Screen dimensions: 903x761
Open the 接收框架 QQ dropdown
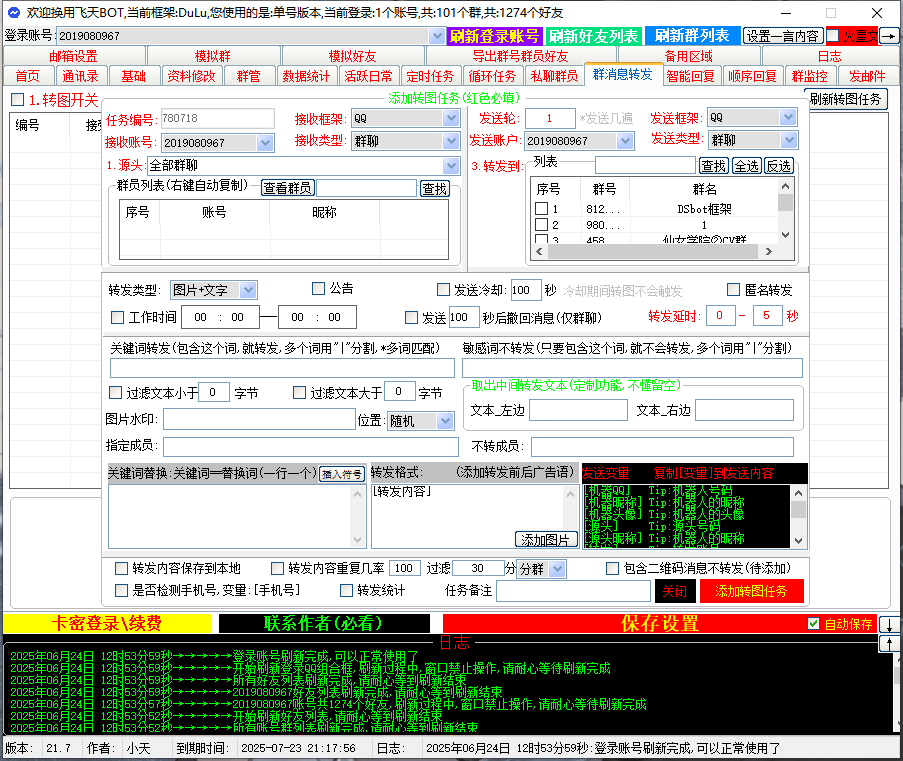click(x=451, y=118)
